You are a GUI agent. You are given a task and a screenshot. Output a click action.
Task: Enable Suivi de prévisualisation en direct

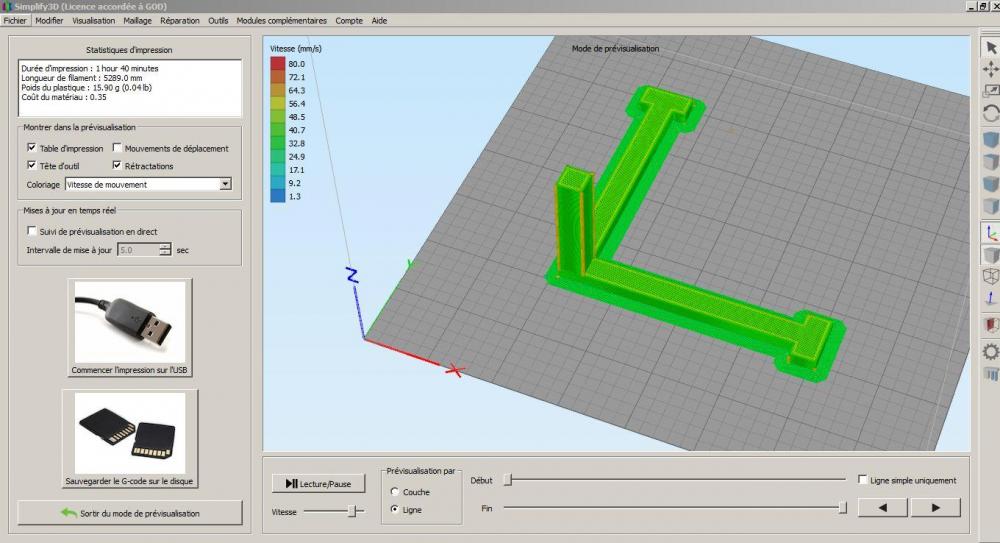click(31, 230)
